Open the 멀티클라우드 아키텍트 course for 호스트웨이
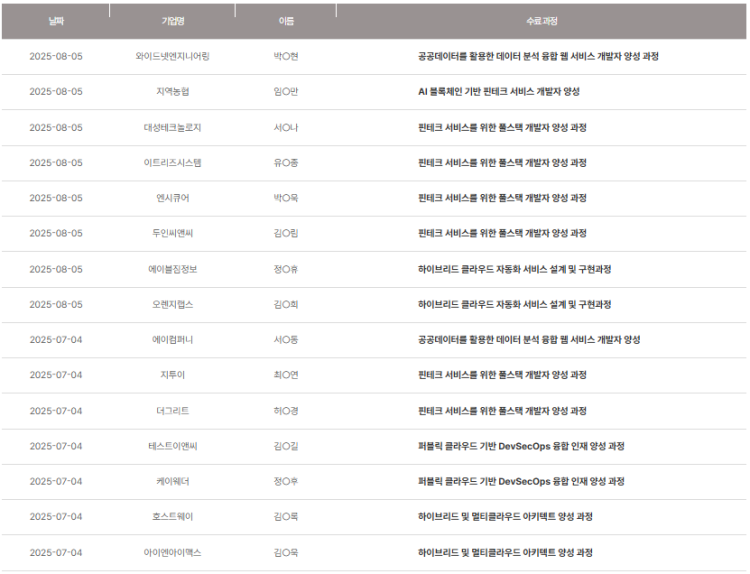Screen dimensions: 750x574 [x=505, y=517]
